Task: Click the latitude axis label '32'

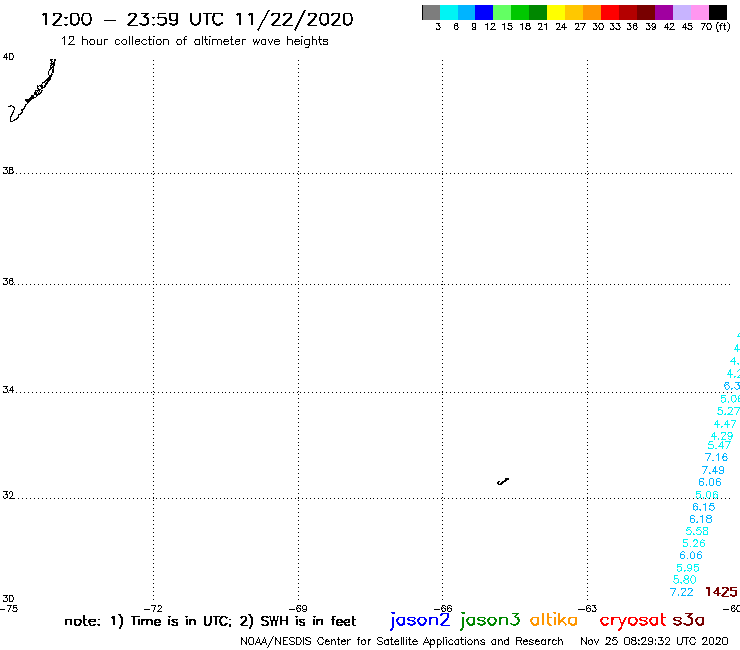Action: (8, 496)
